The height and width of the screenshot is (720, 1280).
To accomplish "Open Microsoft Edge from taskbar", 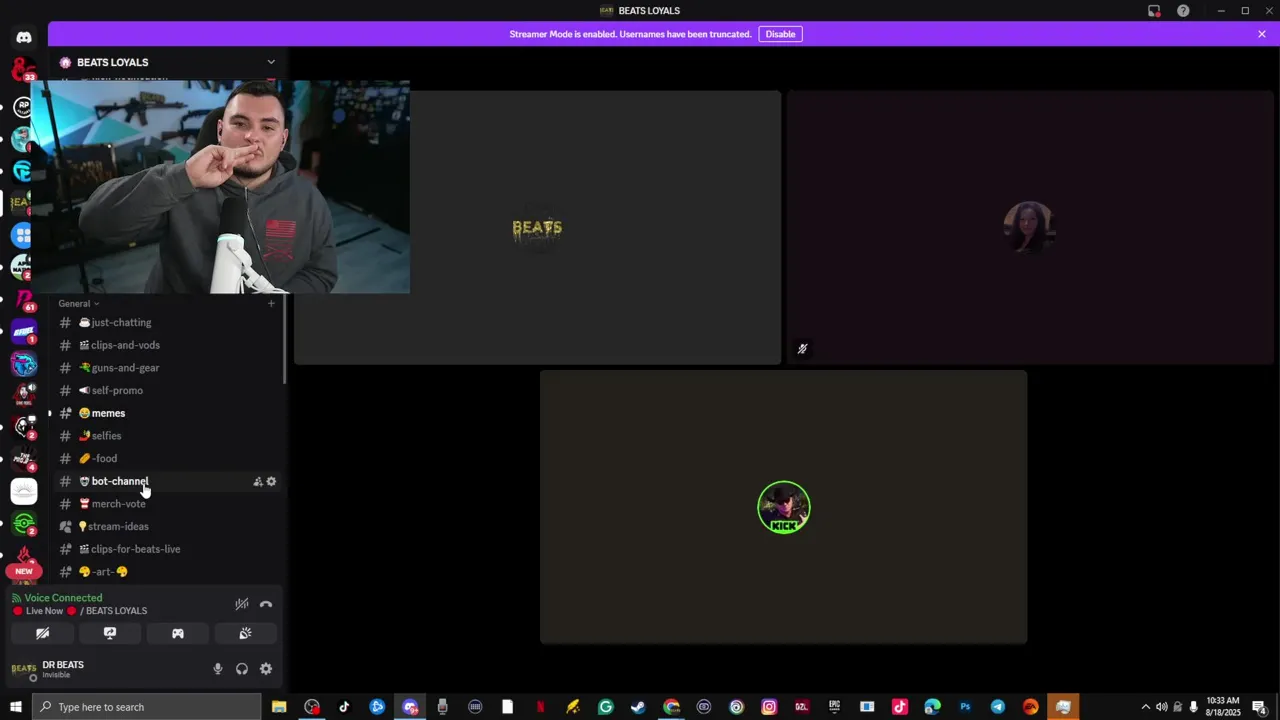I will 932,707.
